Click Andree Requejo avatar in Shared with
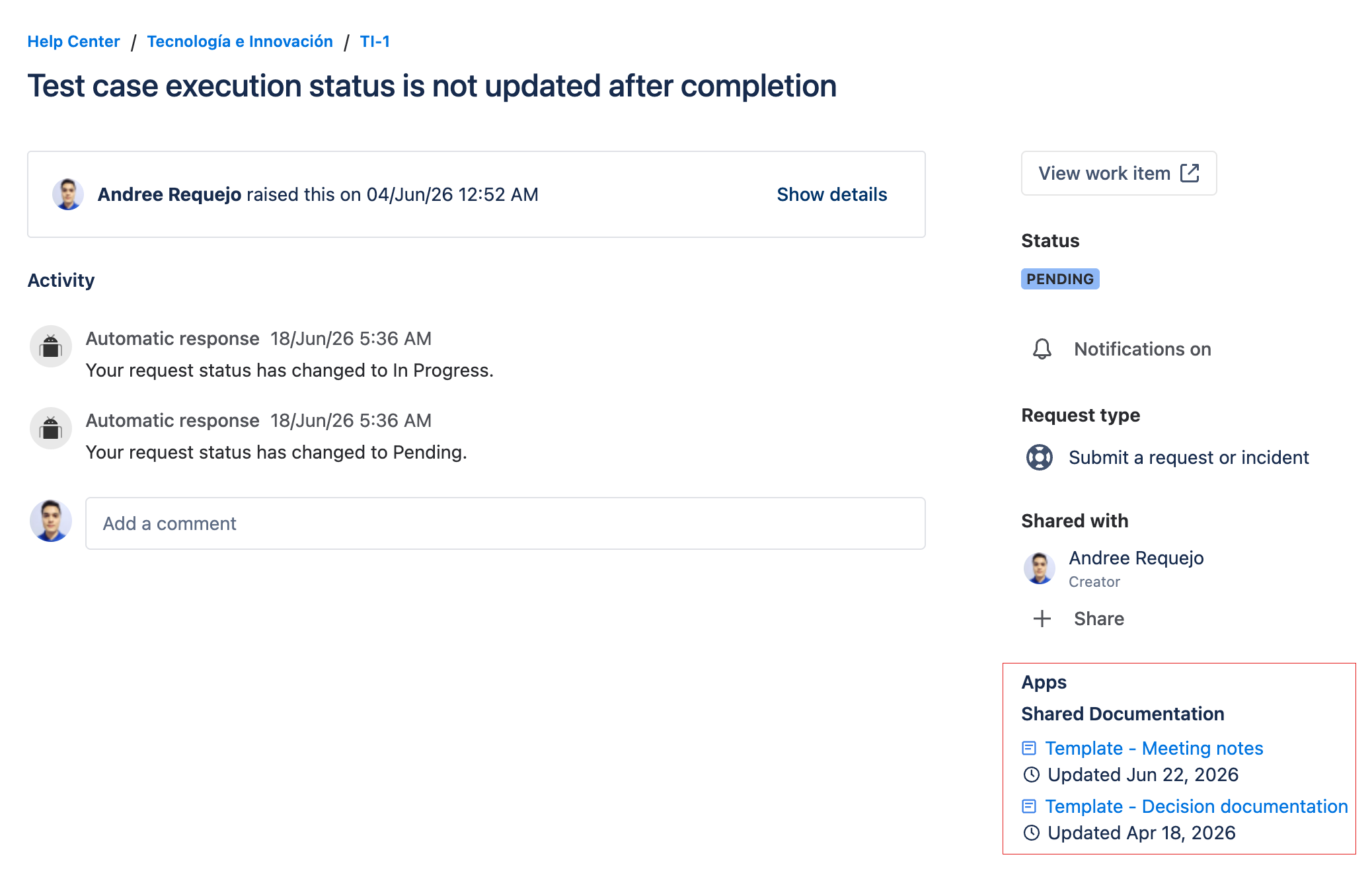The width and height of the screenshot is (1372, 871). point(1040,568)
